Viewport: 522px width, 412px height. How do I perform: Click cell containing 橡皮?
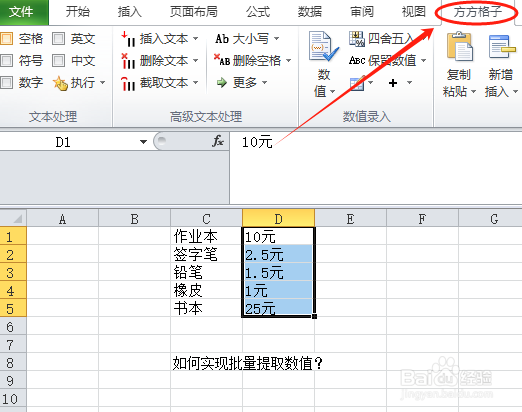pos(206,291)
